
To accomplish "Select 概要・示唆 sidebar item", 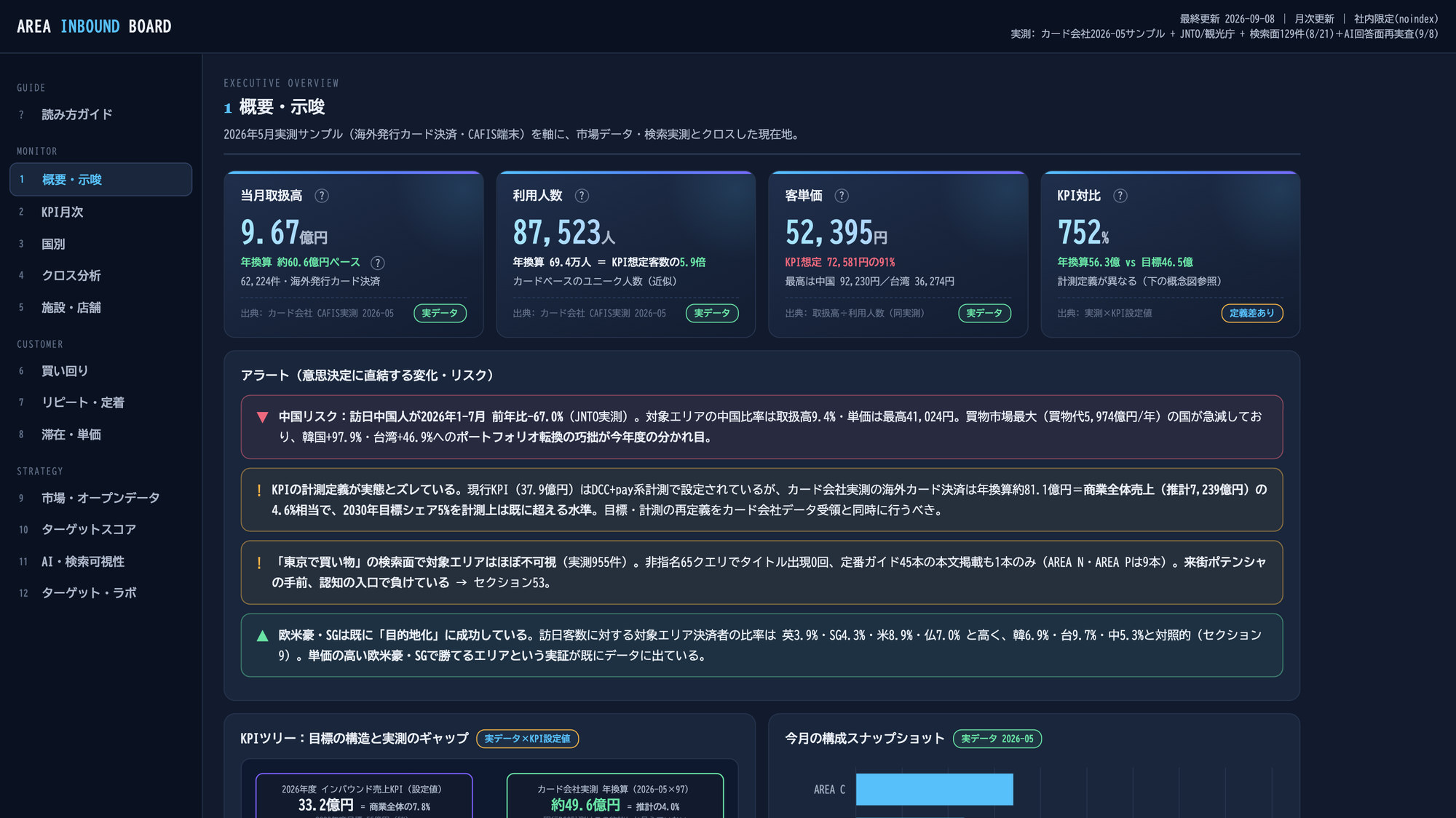I will pyautogui.click(x=100, y=180).
